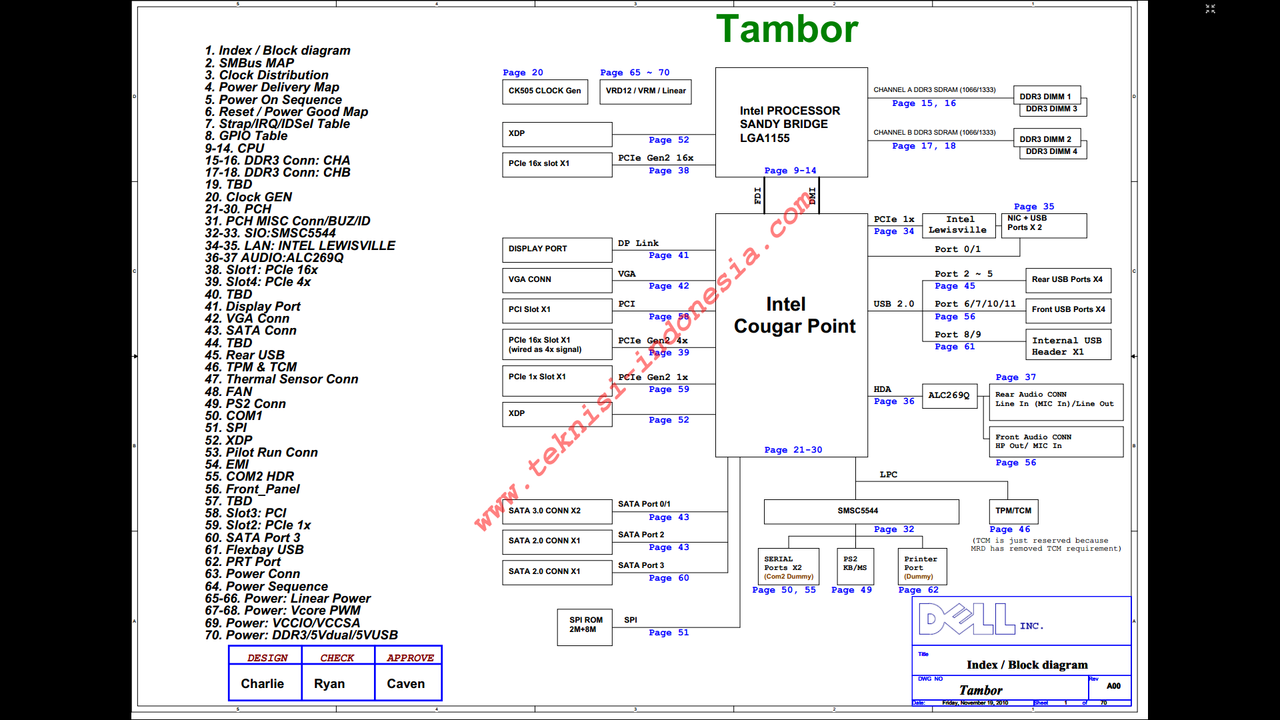Open the 'Page 65 ~ 70' reference
Image resolution: width=1280 pixels, height=720 pixels.
[x=635, y=73]
